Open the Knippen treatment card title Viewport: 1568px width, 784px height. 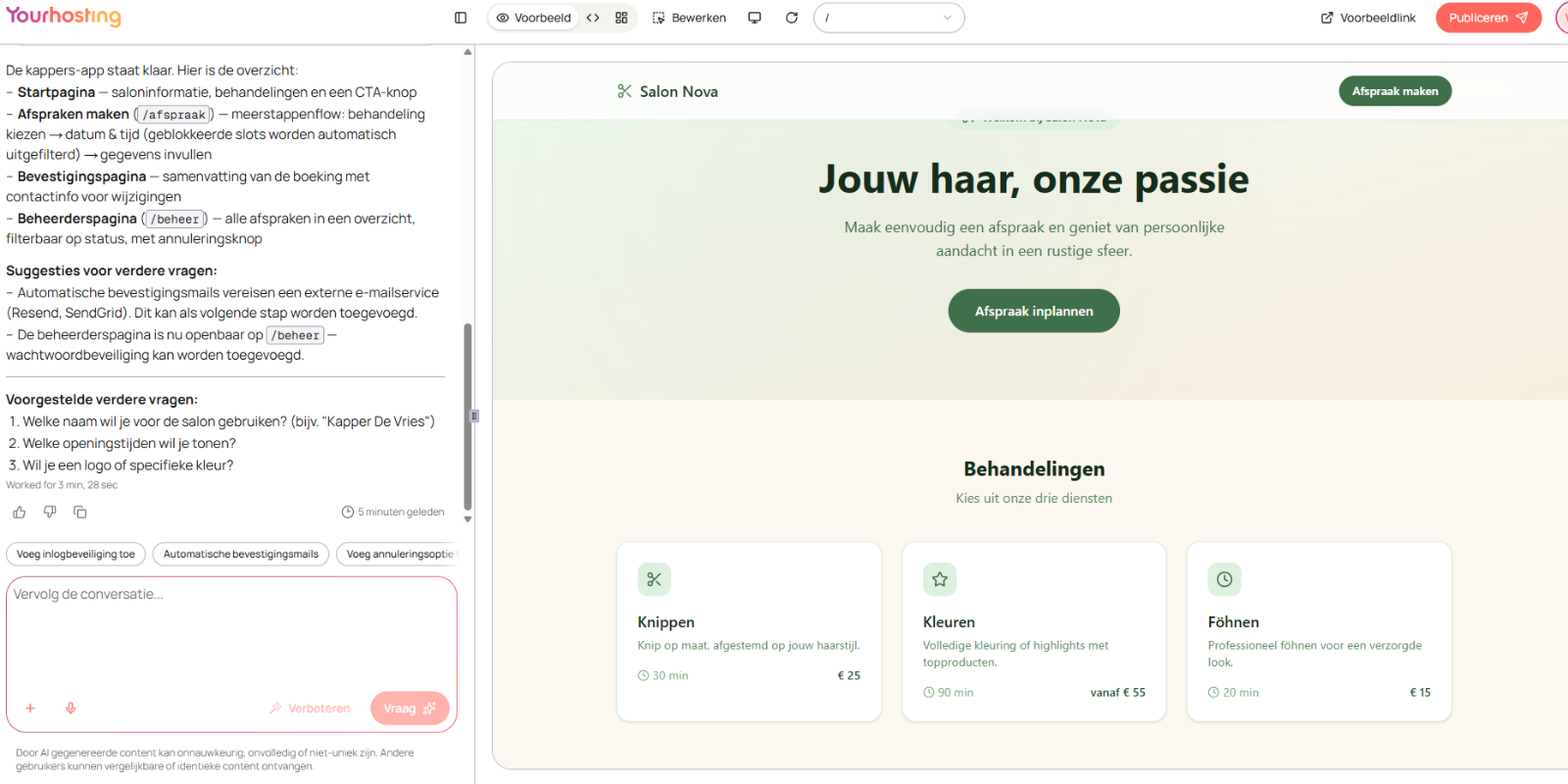pos(666,622)
